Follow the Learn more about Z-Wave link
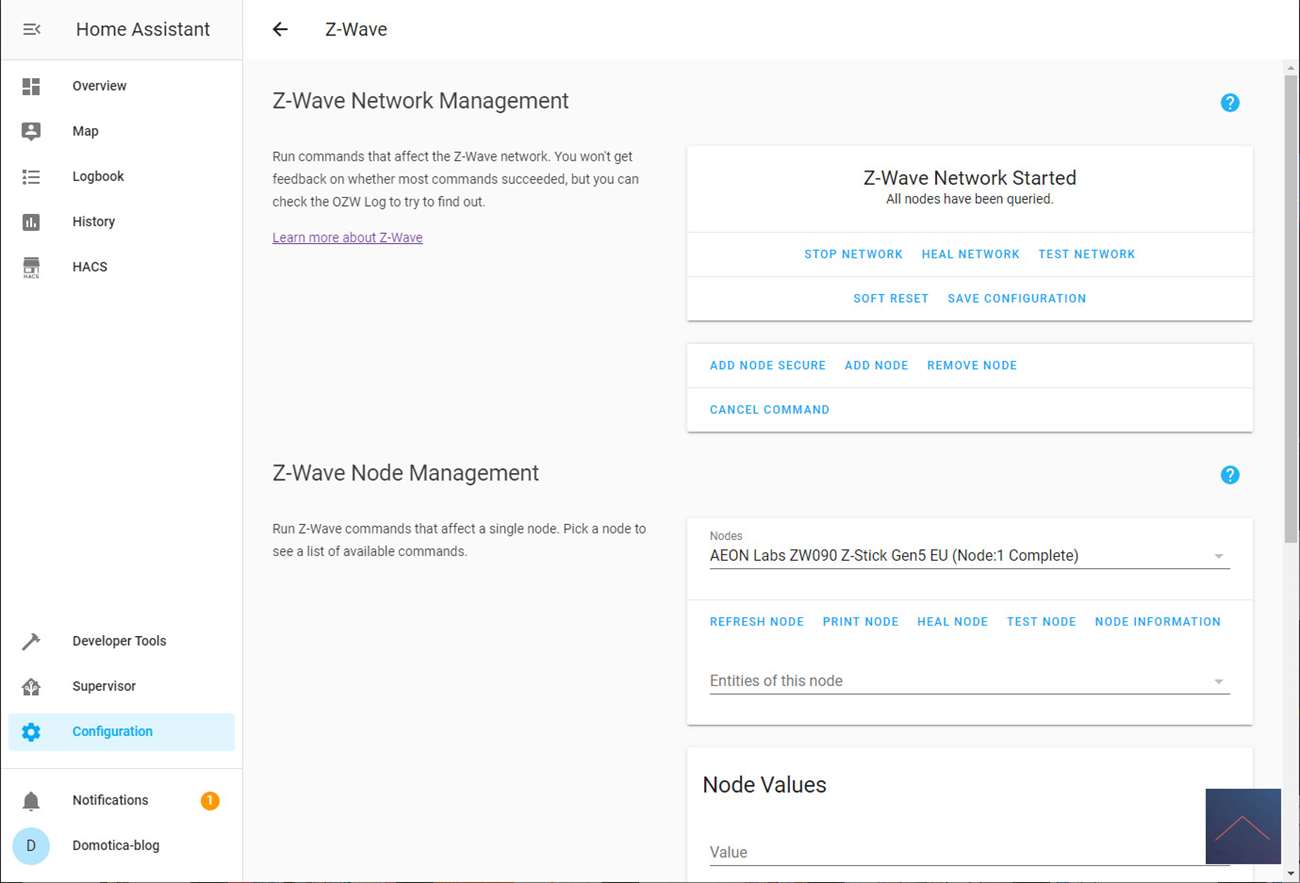 (x=347, y=237)
